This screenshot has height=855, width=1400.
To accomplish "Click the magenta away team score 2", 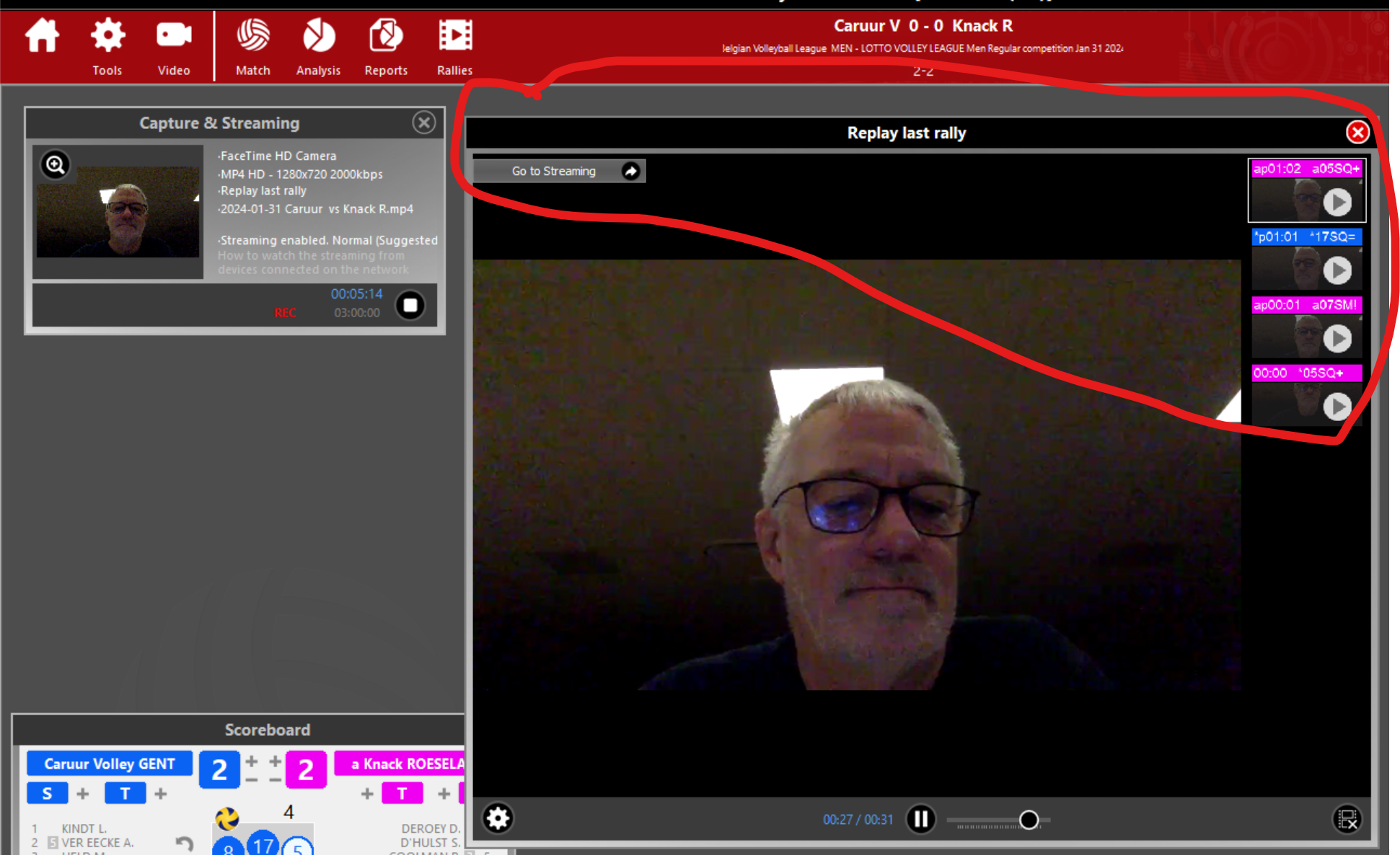I will click(306, 770).
